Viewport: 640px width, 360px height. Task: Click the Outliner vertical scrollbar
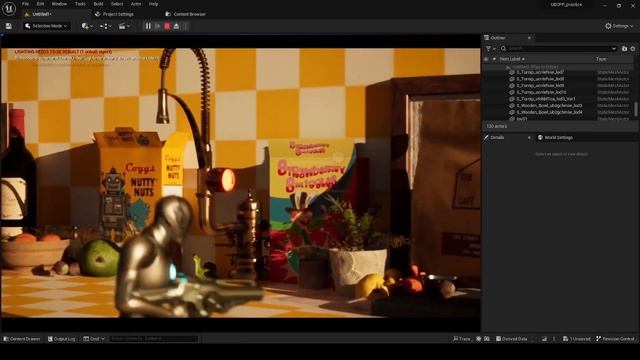point(636,109)
